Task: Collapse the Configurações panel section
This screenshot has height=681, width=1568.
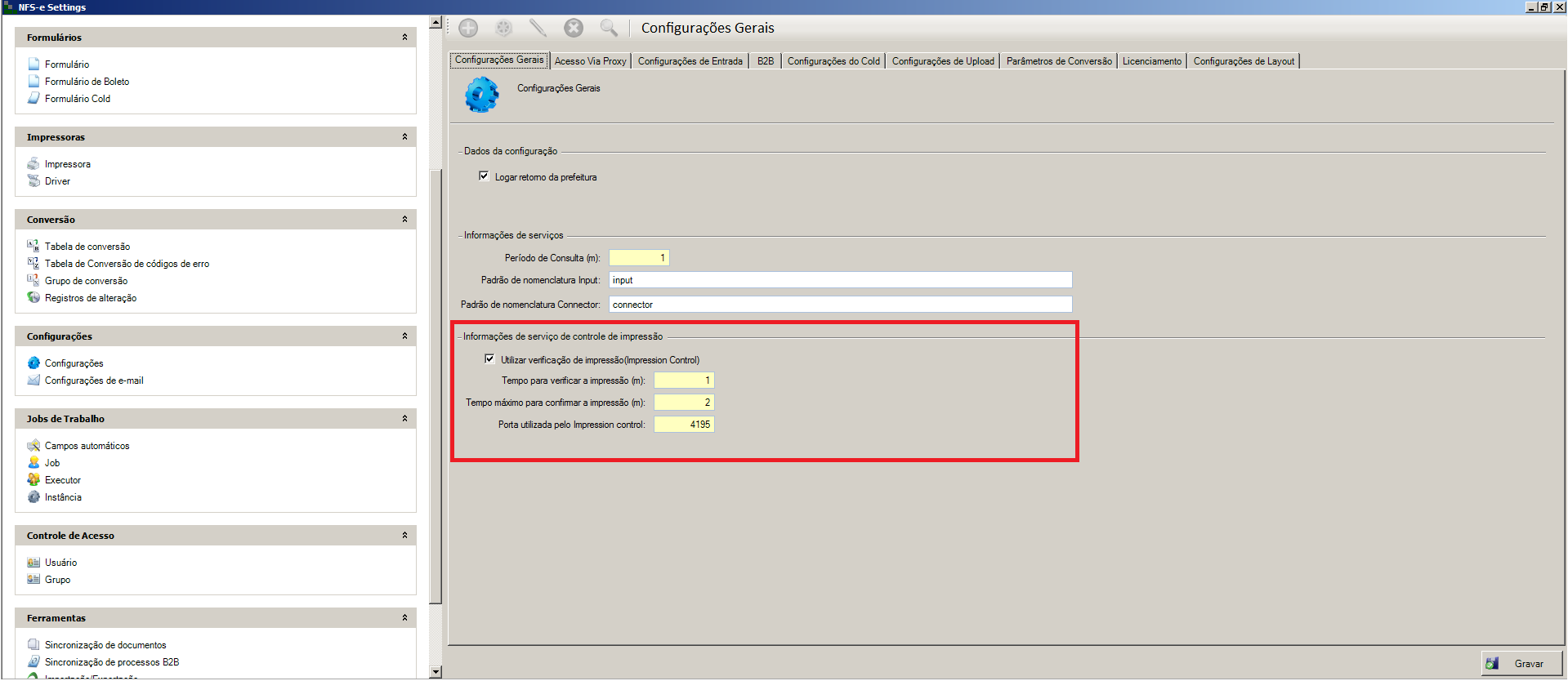Action: (x=404, y=336)
